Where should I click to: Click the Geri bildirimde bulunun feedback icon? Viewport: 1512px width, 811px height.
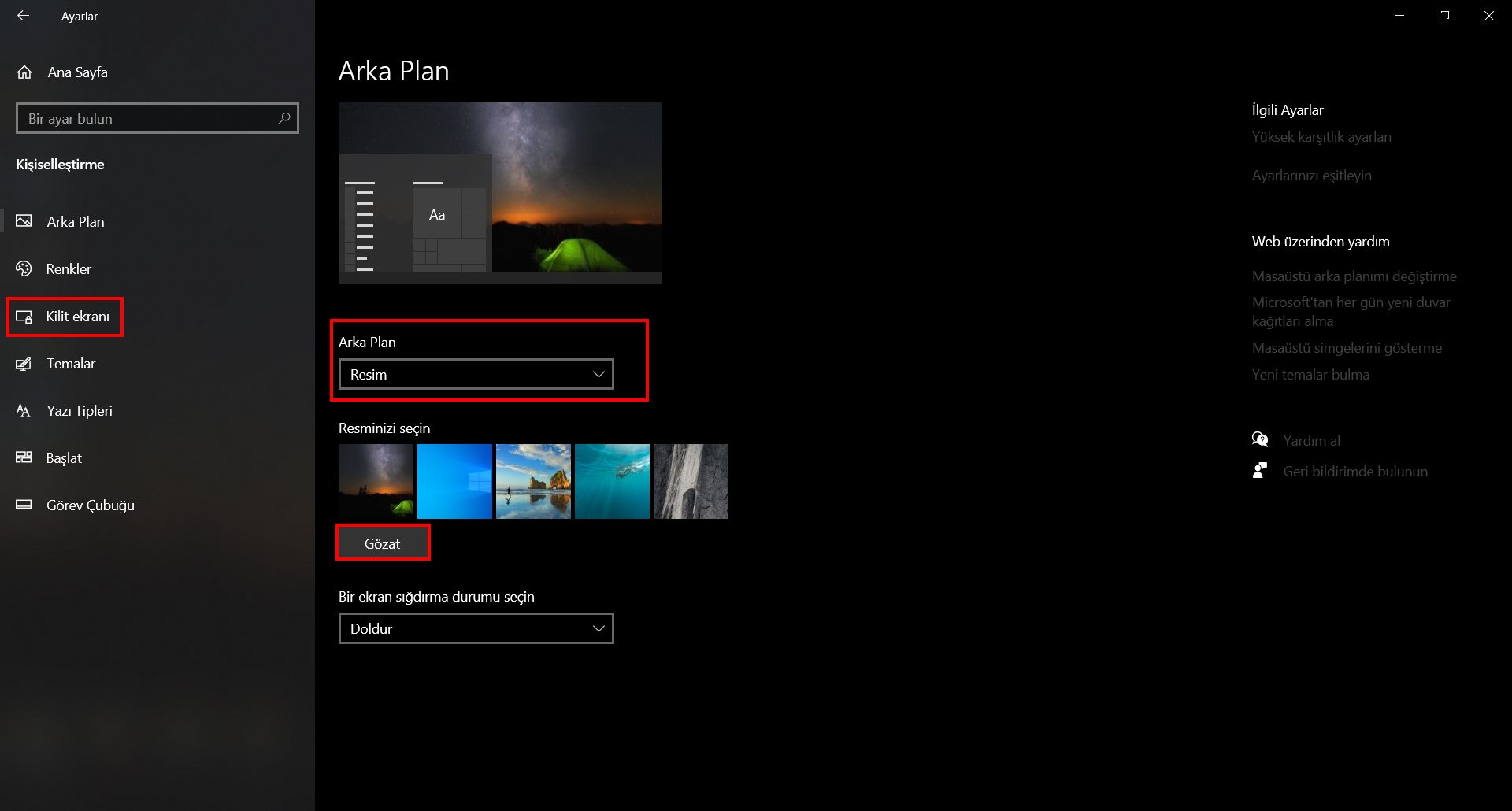point(1260,470)
